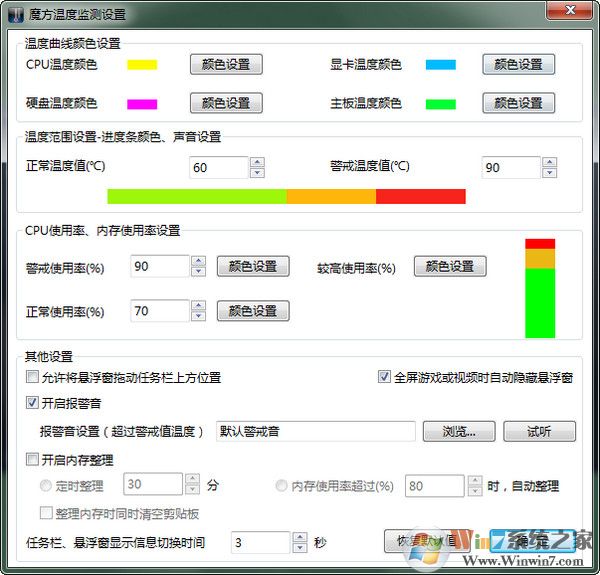
Task: Open 颜色设置 for 显卡温度颜色
Action: click(x=518, y=64)
